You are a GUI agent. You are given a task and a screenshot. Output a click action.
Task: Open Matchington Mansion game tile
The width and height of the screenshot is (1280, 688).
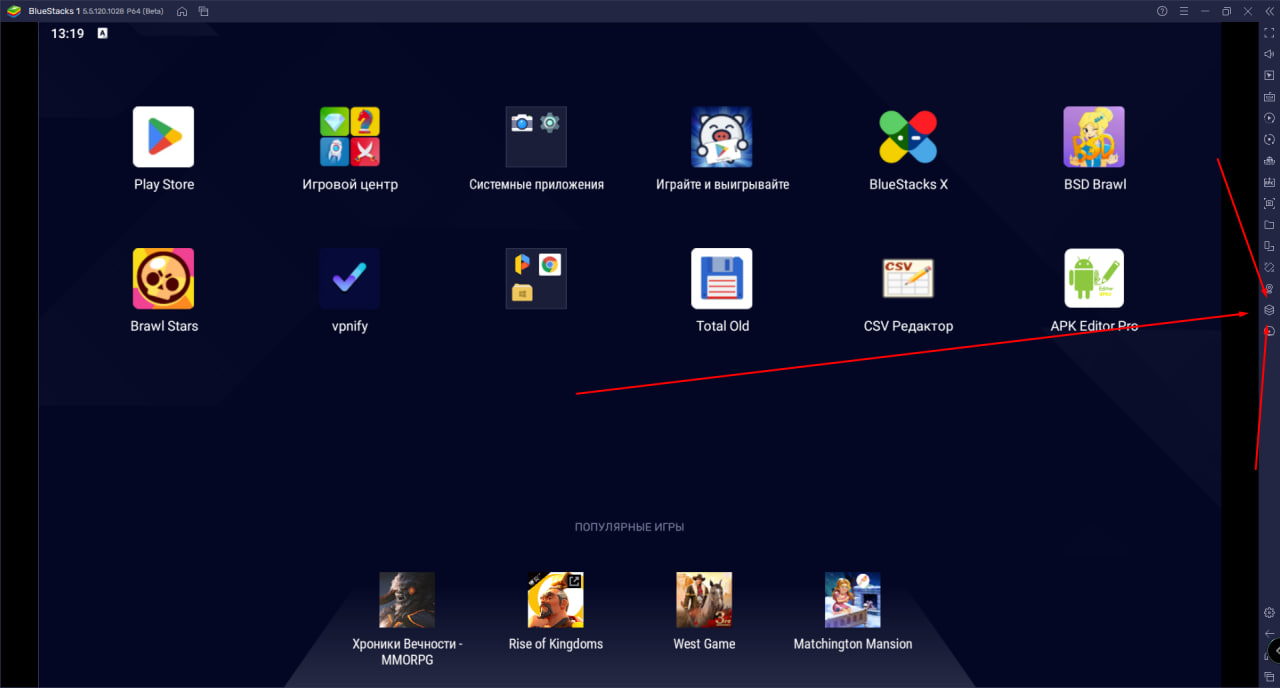853,600
